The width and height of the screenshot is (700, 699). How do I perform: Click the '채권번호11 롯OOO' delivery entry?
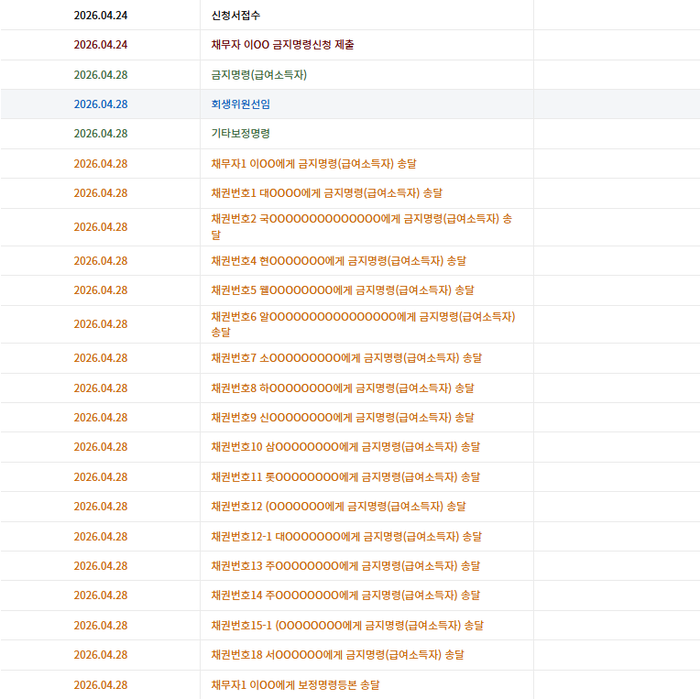[346, 477]
